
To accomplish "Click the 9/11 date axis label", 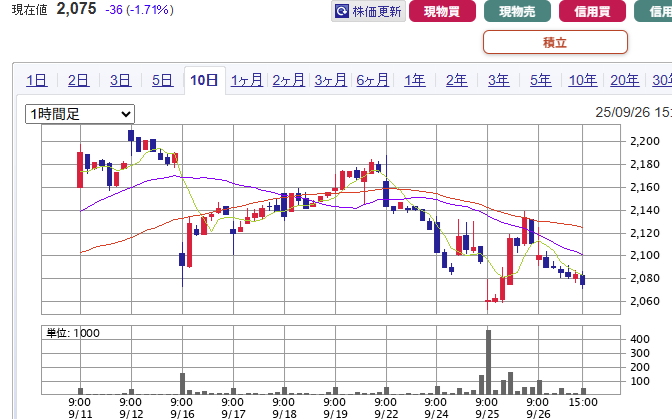I will [x=80, y=414].
